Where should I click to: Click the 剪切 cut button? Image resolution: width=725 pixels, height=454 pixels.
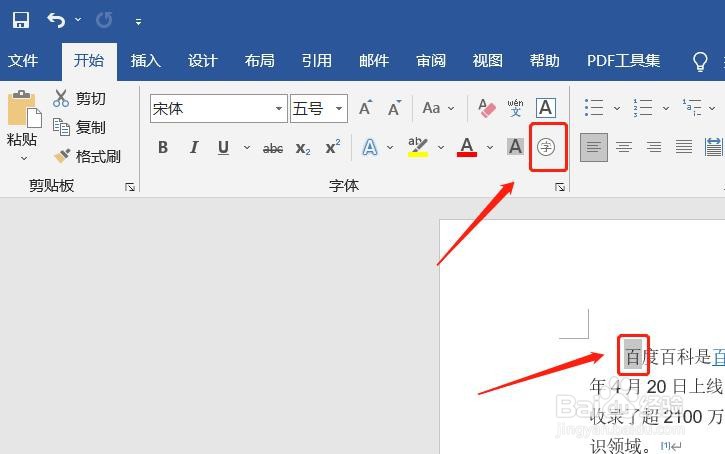click(x=79, y=98)
